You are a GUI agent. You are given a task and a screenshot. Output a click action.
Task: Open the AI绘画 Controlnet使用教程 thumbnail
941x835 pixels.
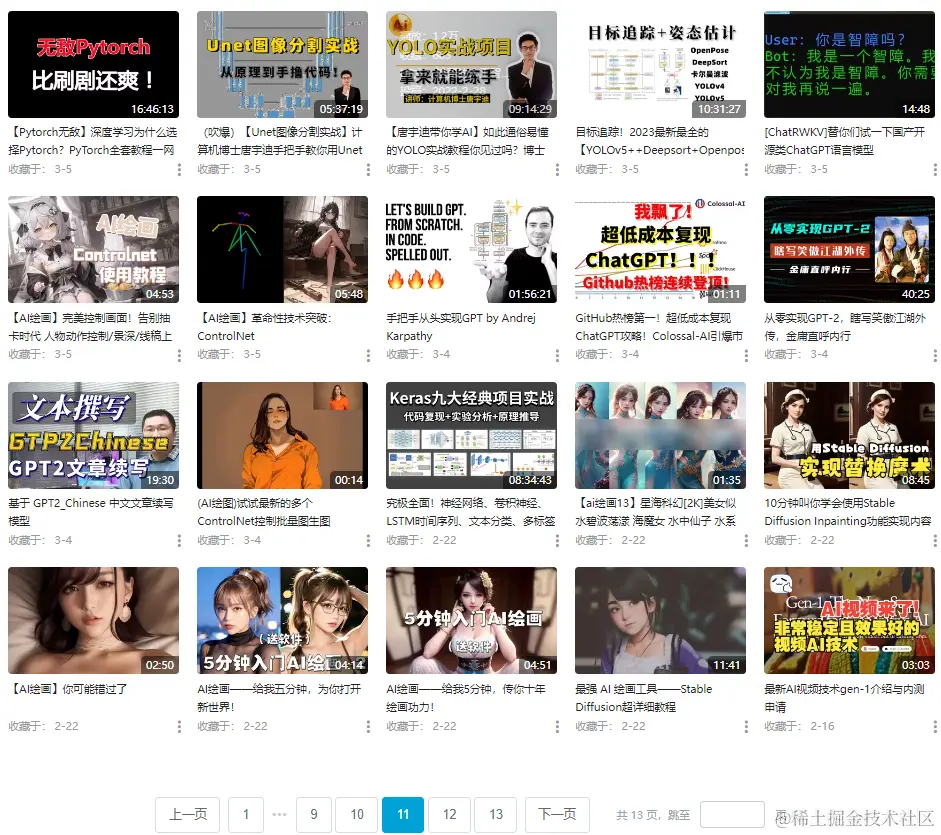click(93, 249)
